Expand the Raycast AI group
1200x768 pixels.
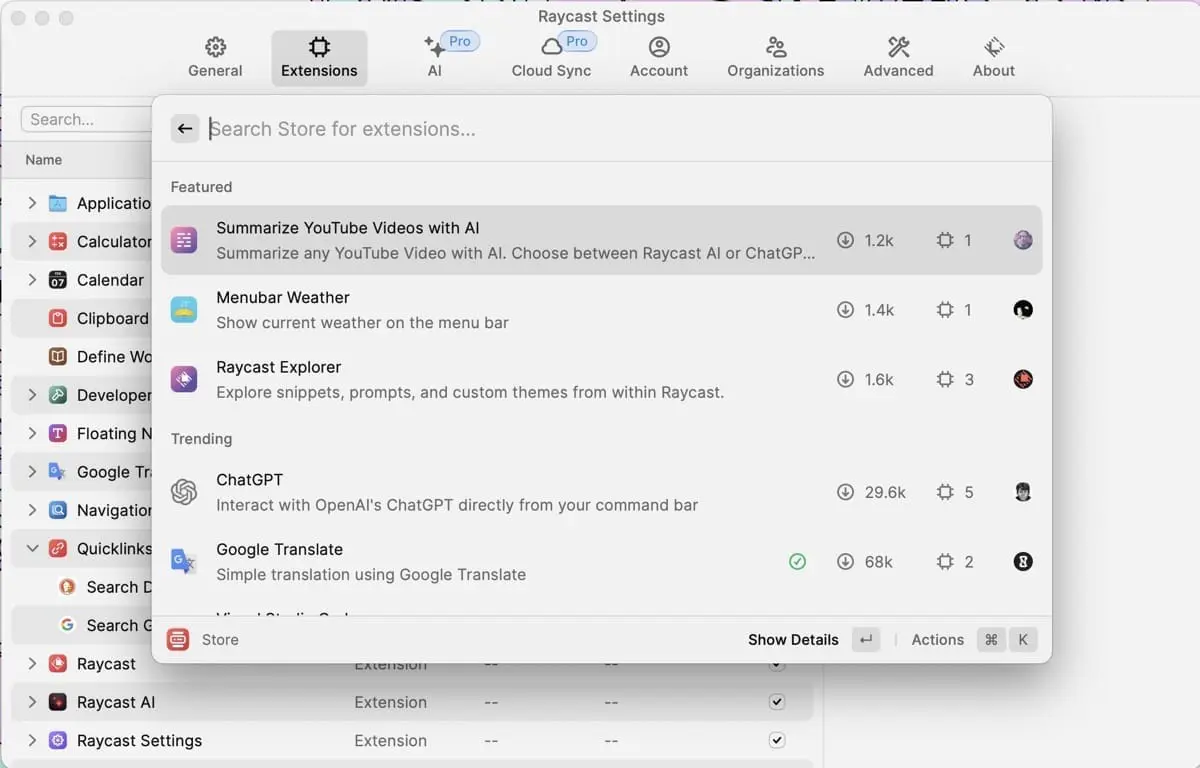(x=32, y=702)
